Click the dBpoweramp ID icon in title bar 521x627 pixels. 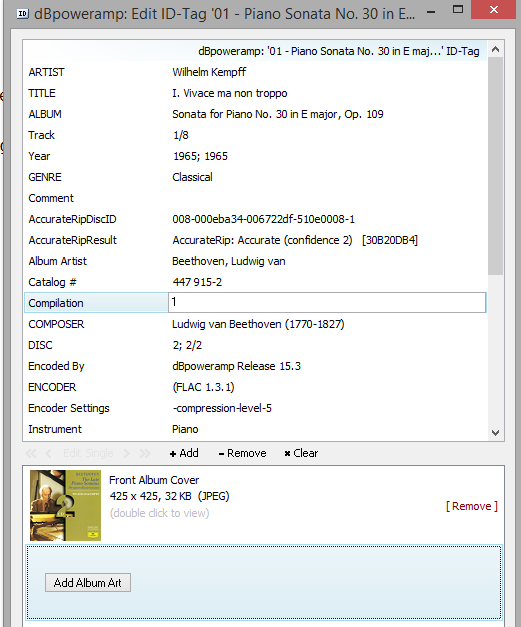point(22,14)
